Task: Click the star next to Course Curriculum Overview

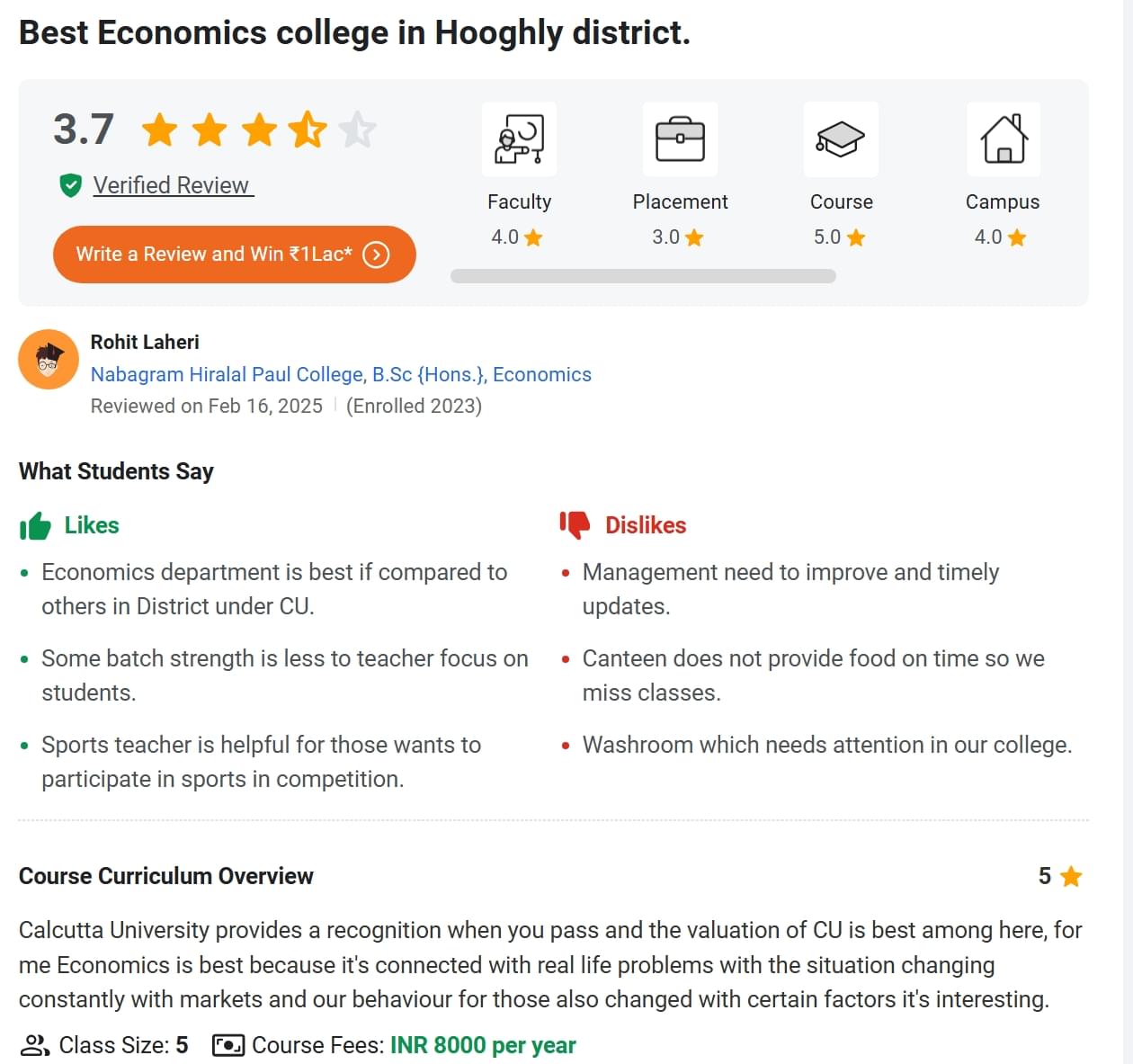Action: (x=1070, y=875)
